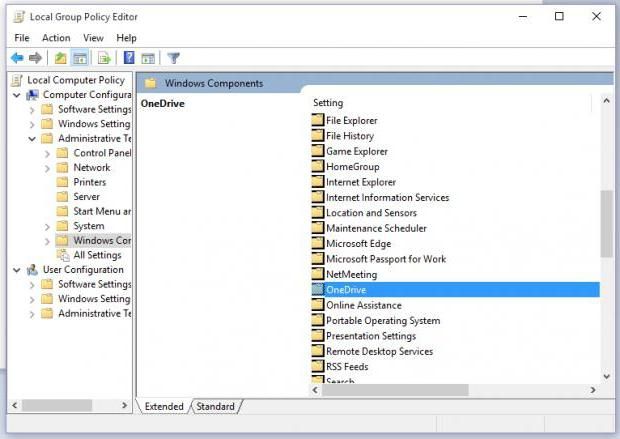Expand the System folder node
The height and width of the screenshot is (439, 620).
pos(47,227)
